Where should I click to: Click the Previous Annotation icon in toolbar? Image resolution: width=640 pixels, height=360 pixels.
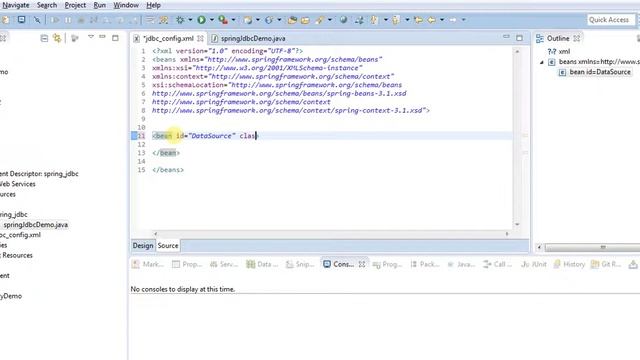pyautogui.click(x=396, y=20)
